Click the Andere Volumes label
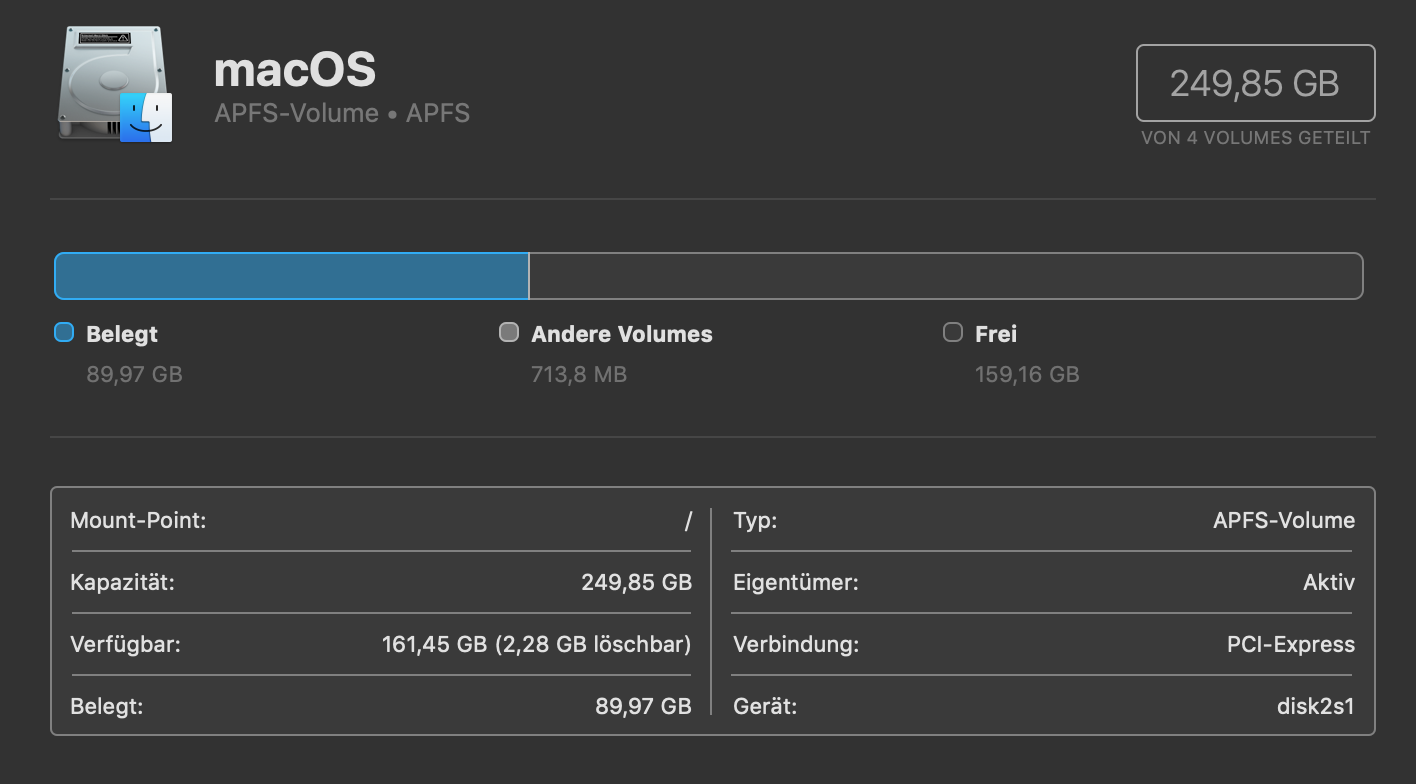Screen dimensions: 1416x784 621,334
